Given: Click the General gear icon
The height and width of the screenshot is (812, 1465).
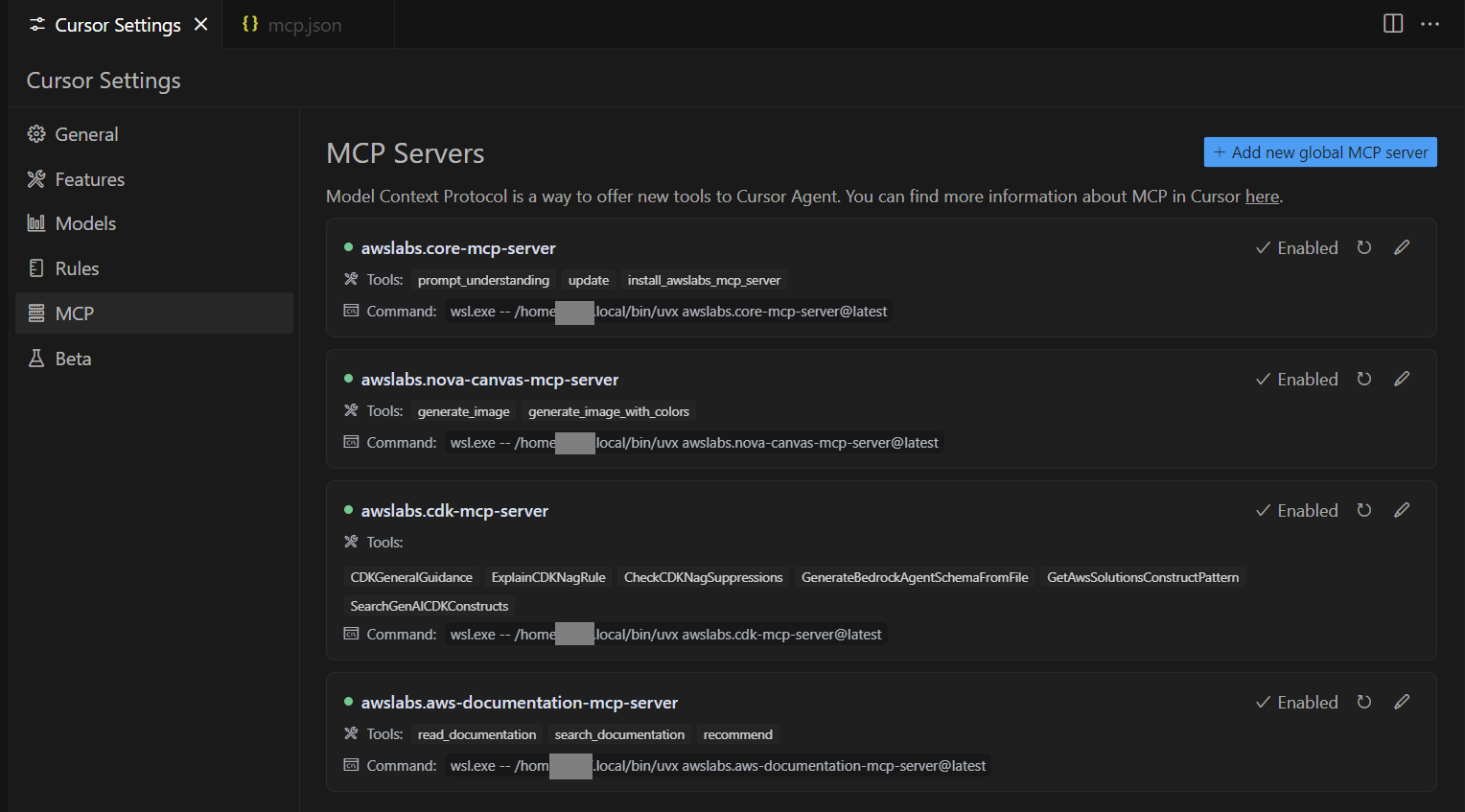Looking at the screenshot, I should [36, 134].
